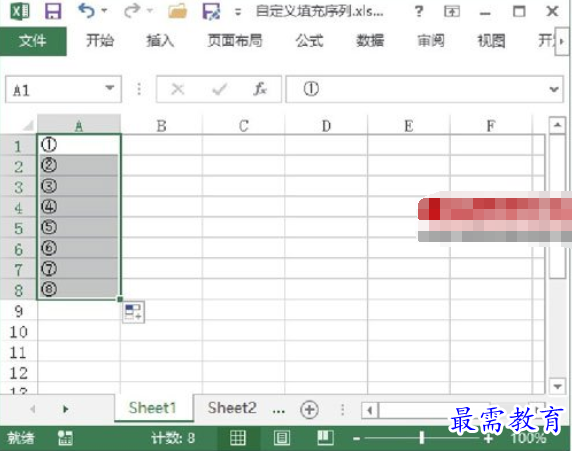The image size is (572, 451).
Task: Switch to the 开始 (Home) ribbon tab
Action: [100, 41]
